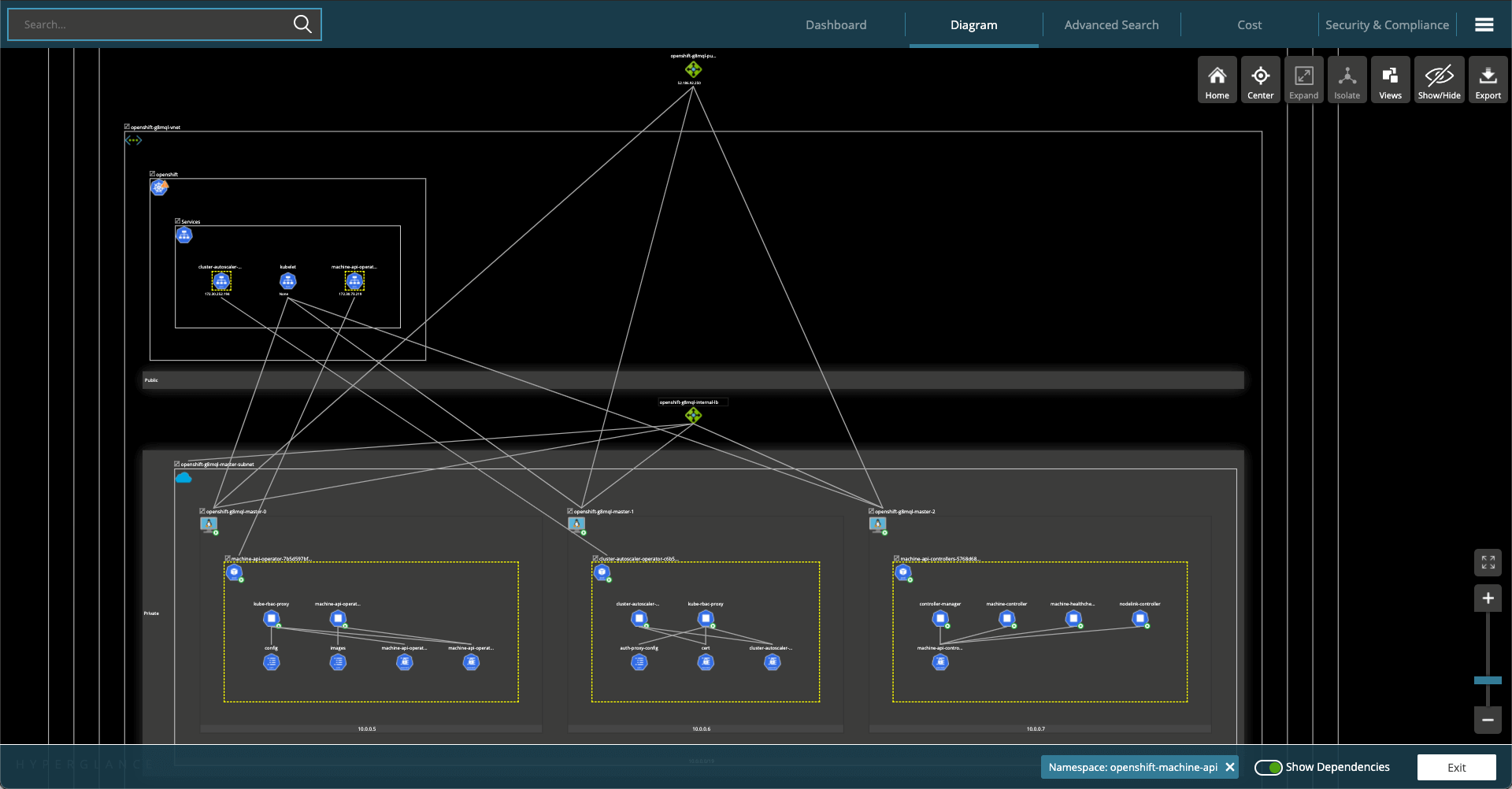Toggle the openshift cluster group checkbox
The image size is (1512, 789).
point(152,174)
